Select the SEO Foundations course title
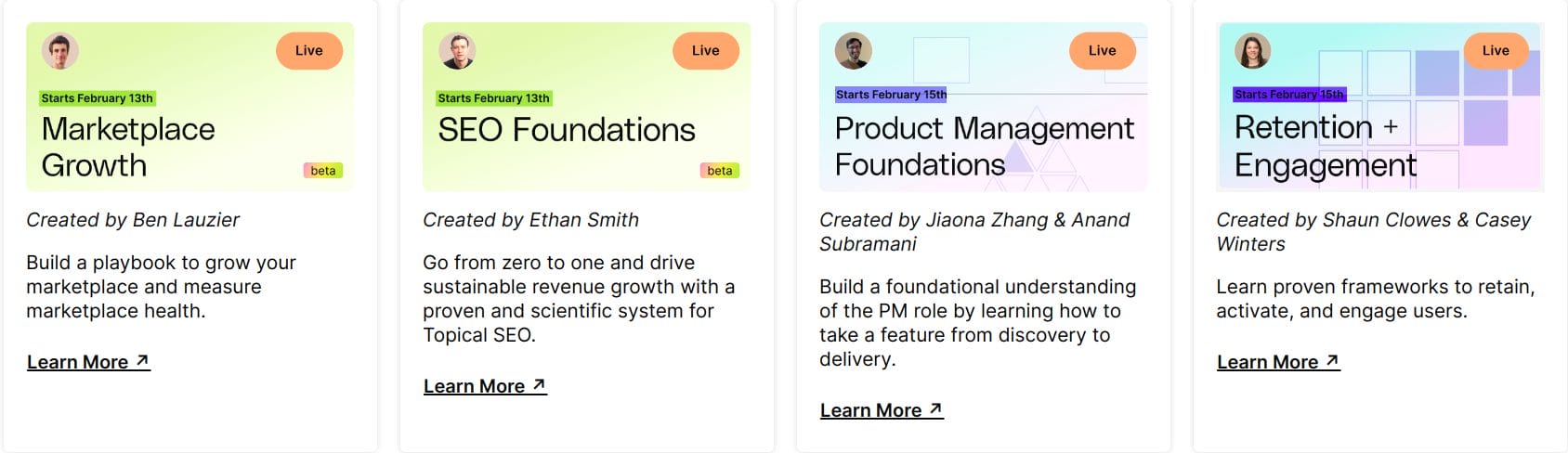Viewport: 1568px width, 453px height. tap(567, 130)
